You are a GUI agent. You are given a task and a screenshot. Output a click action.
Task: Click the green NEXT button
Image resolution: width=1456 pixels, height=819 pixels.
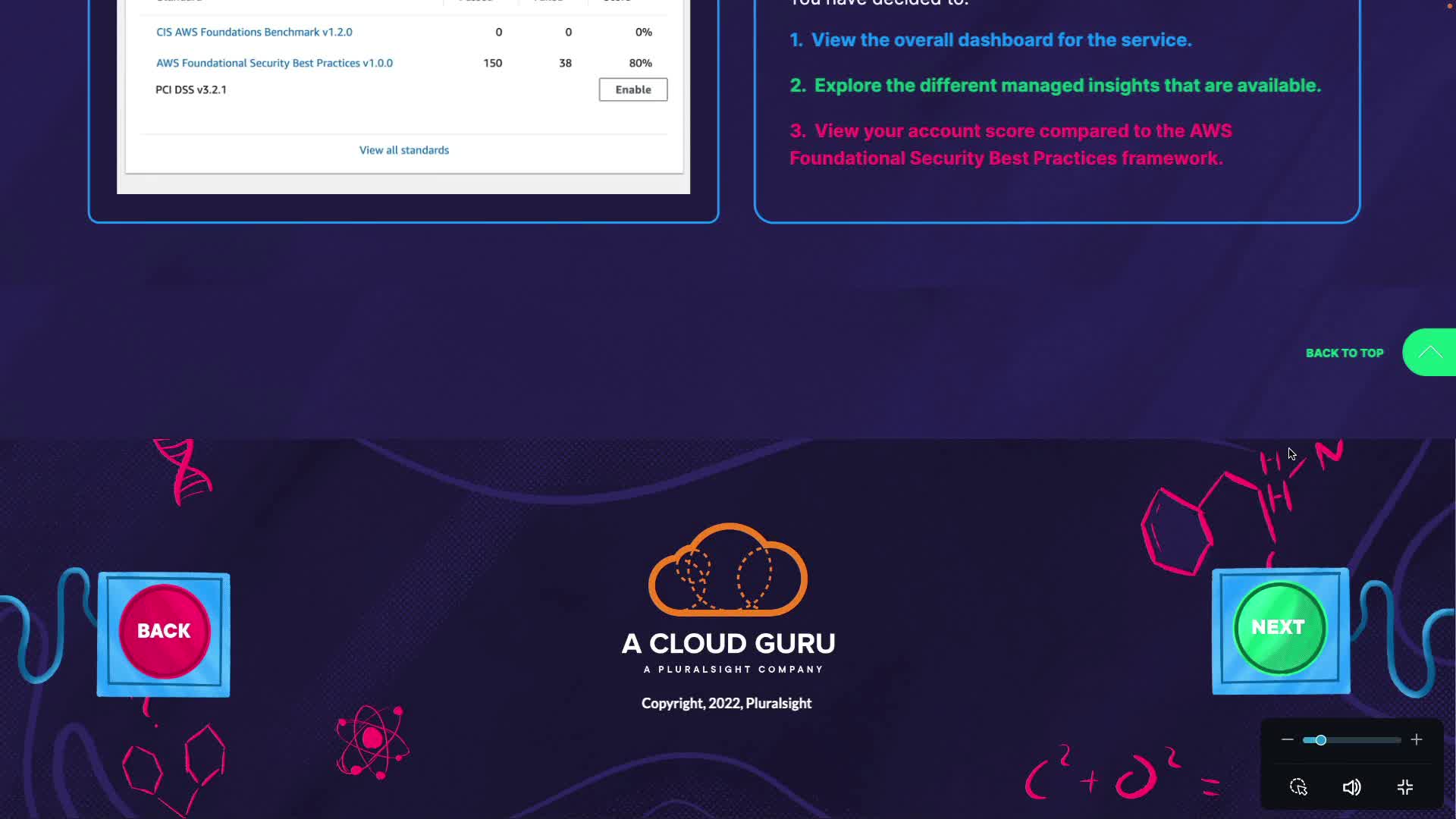[1279, 628]
